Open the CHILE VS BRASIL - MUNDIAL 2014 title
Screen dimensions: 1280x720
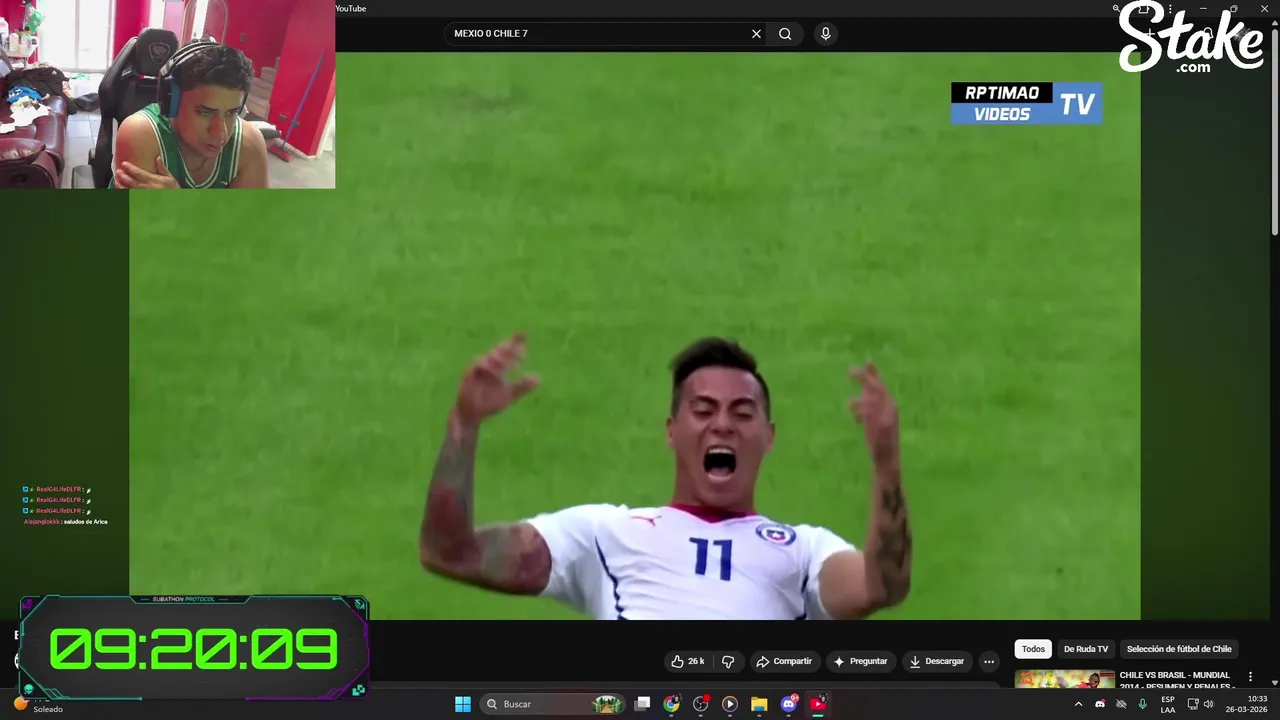[1175, 680]
